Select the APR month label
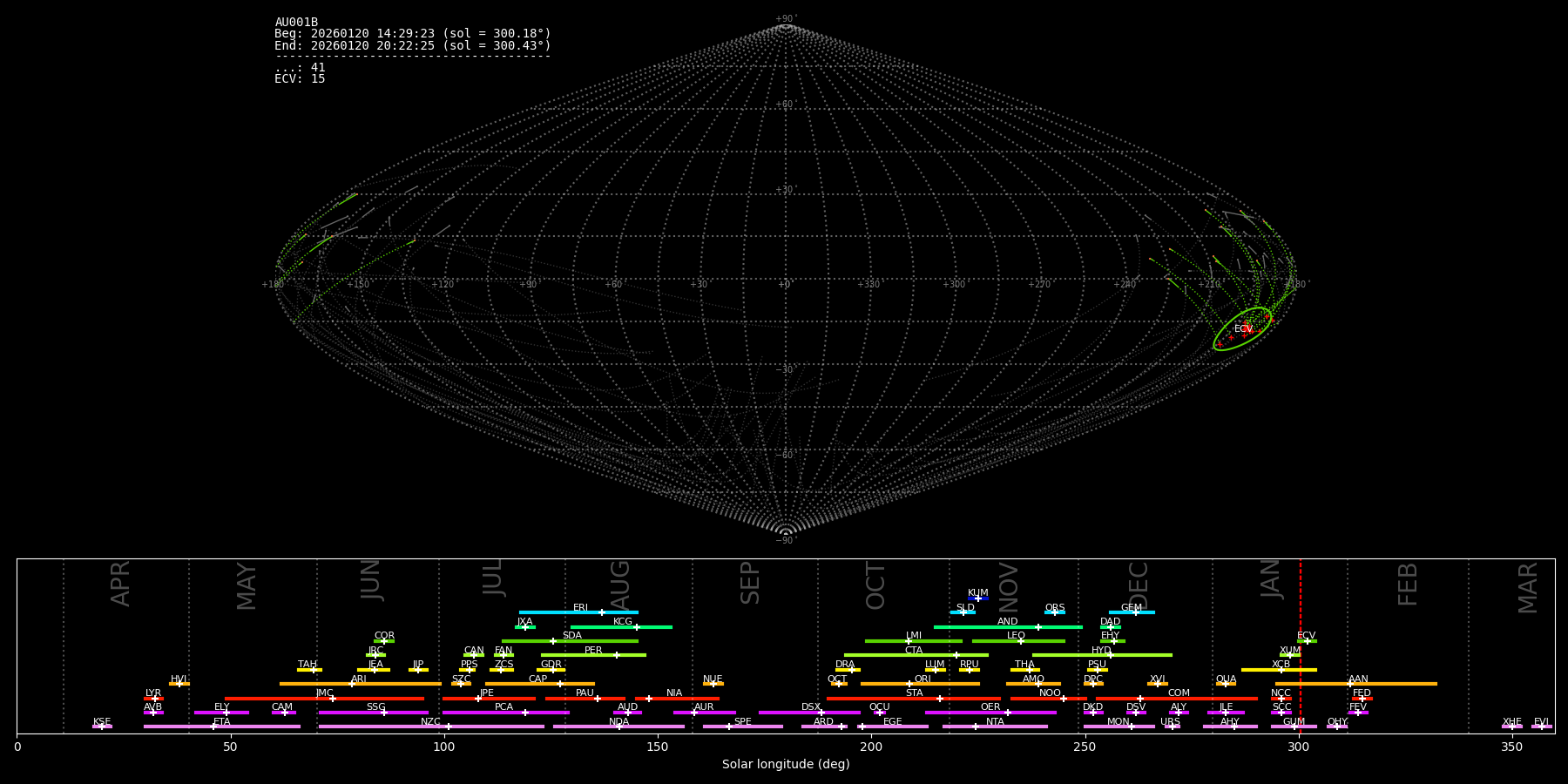The width and height of the screenshot is (1568, 784). tap(120, 584)
